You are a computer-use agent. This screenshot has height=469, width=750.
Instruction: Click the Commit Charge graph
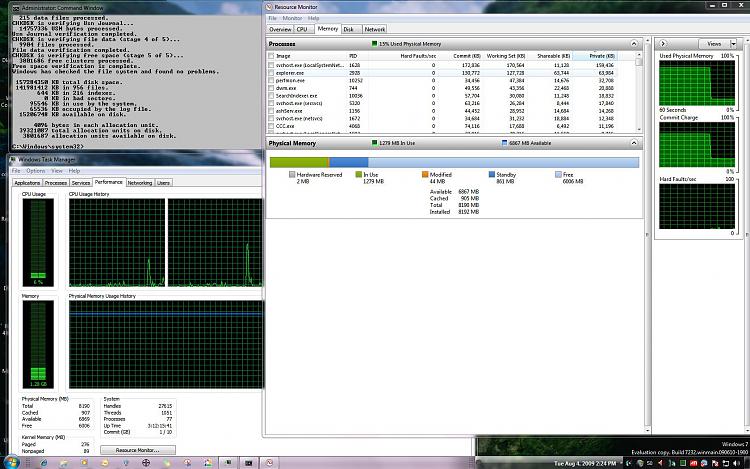(x=696, y=144)
